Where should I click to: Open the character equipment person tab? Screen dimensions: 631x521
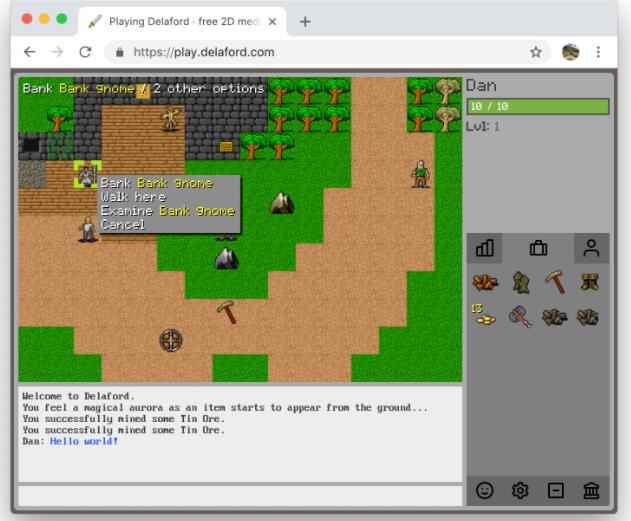coord(591,248)
